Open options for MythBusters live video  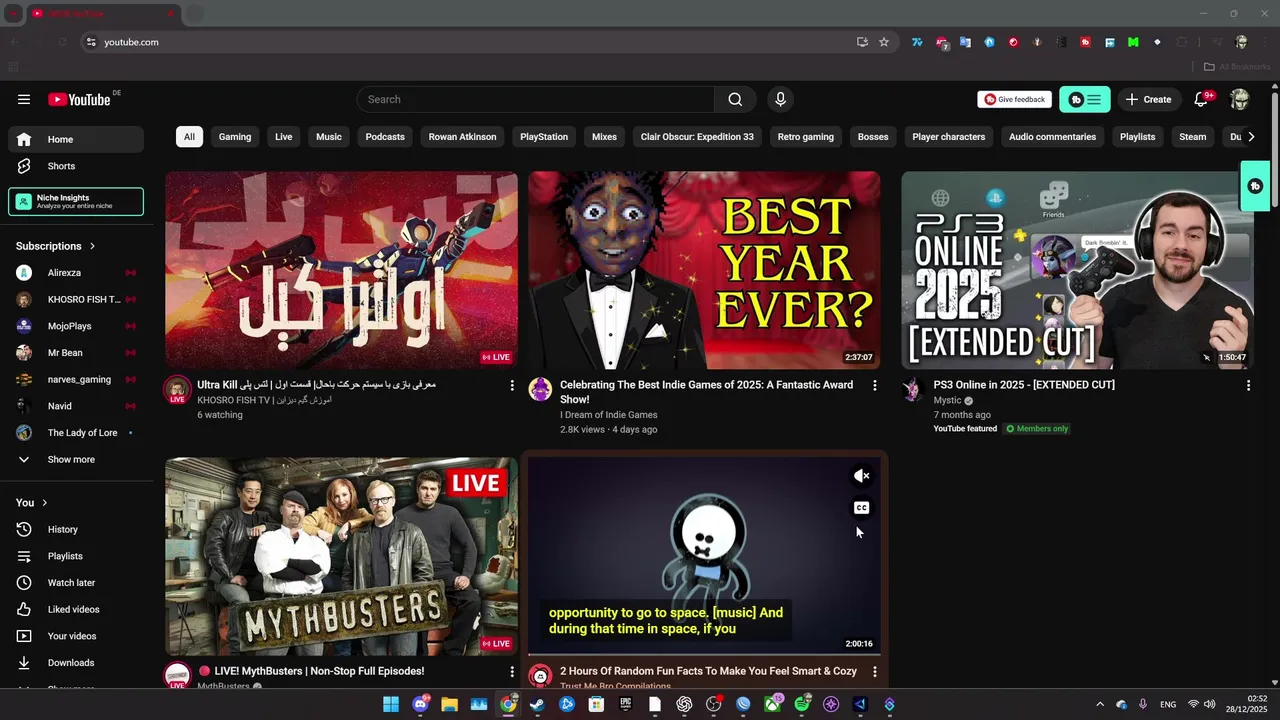coord(512,672)
